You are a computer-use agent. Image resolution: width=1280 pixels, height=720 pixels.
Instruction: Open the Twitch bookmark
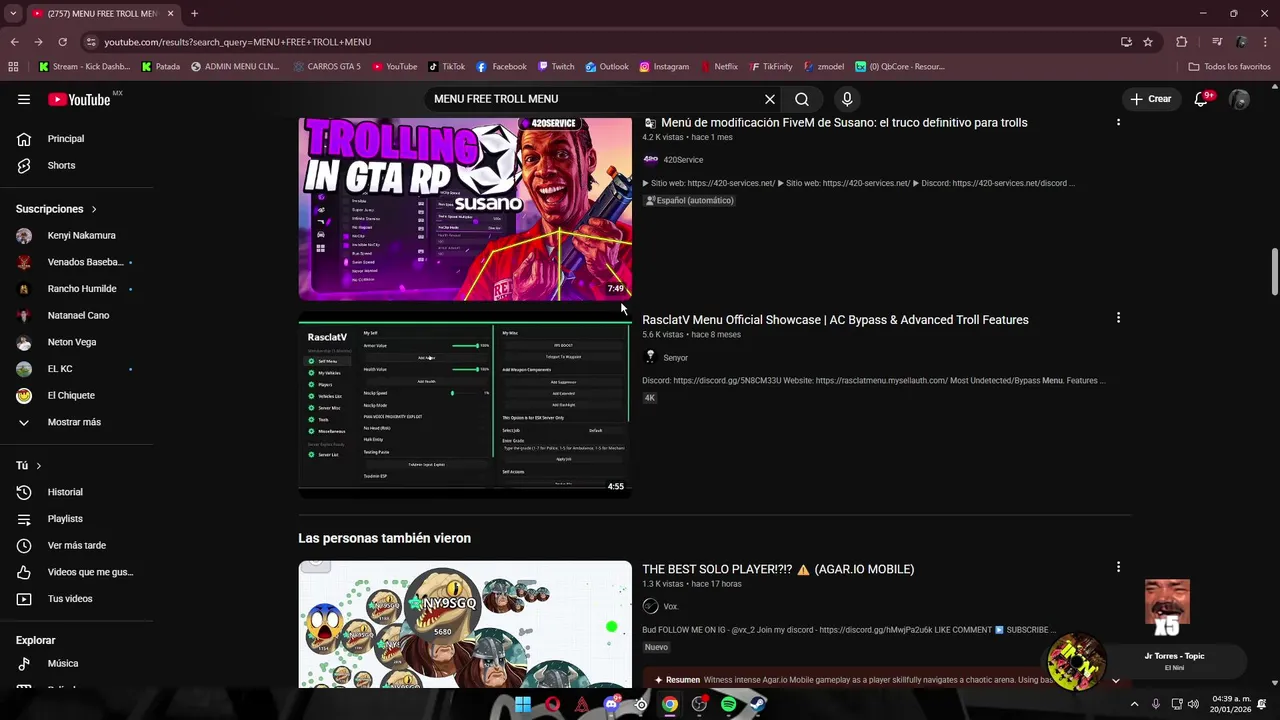(556, 67)
